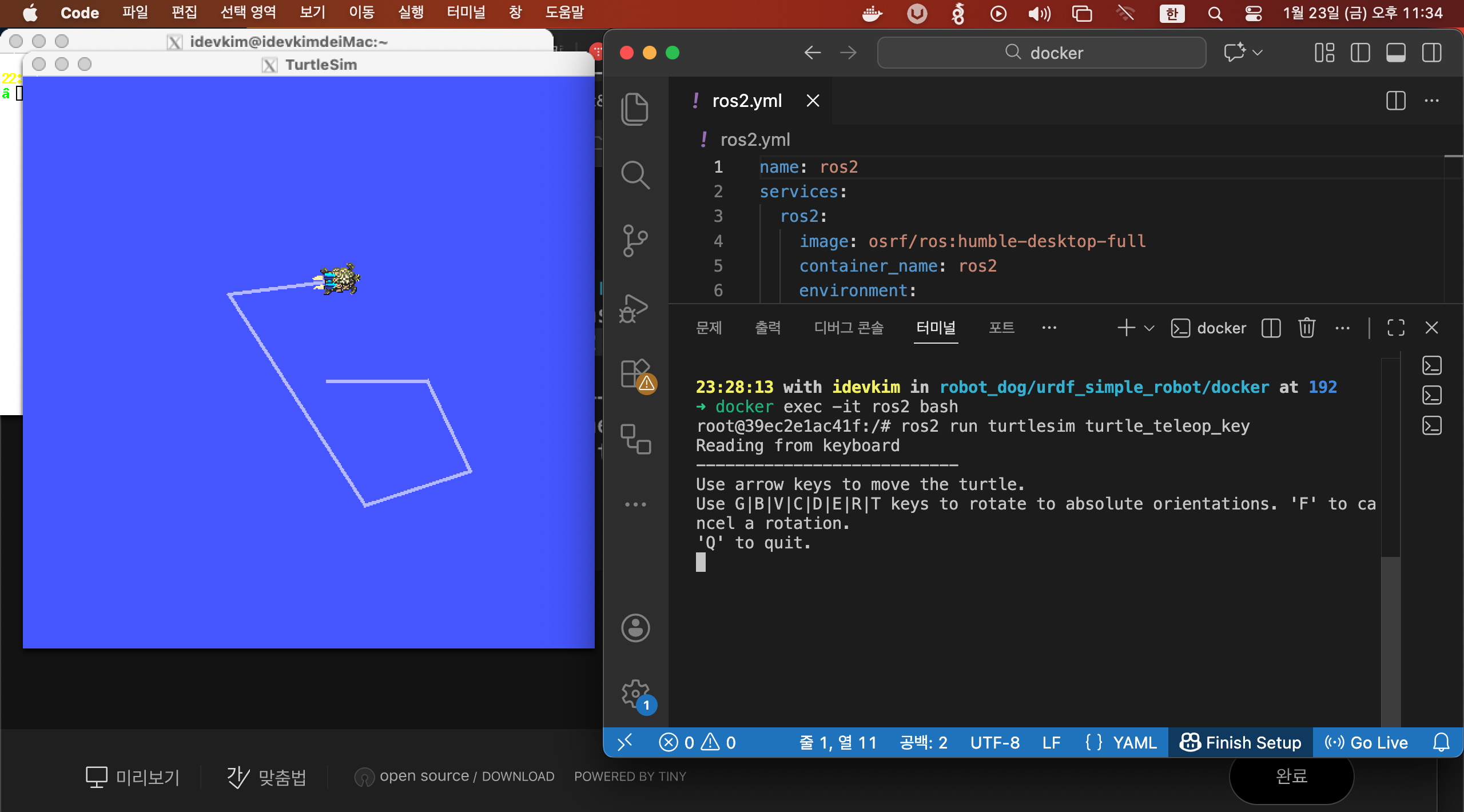The image size is (1464, 812).
Task: Open notifications bell in status bar
Action: click(1441, 742)
